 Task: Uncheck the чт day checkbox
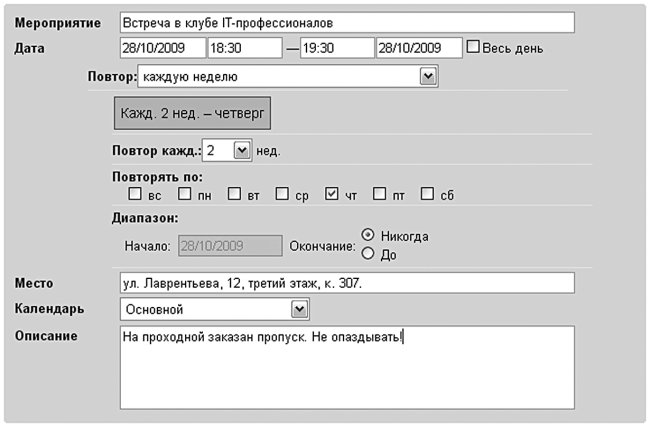332,194
